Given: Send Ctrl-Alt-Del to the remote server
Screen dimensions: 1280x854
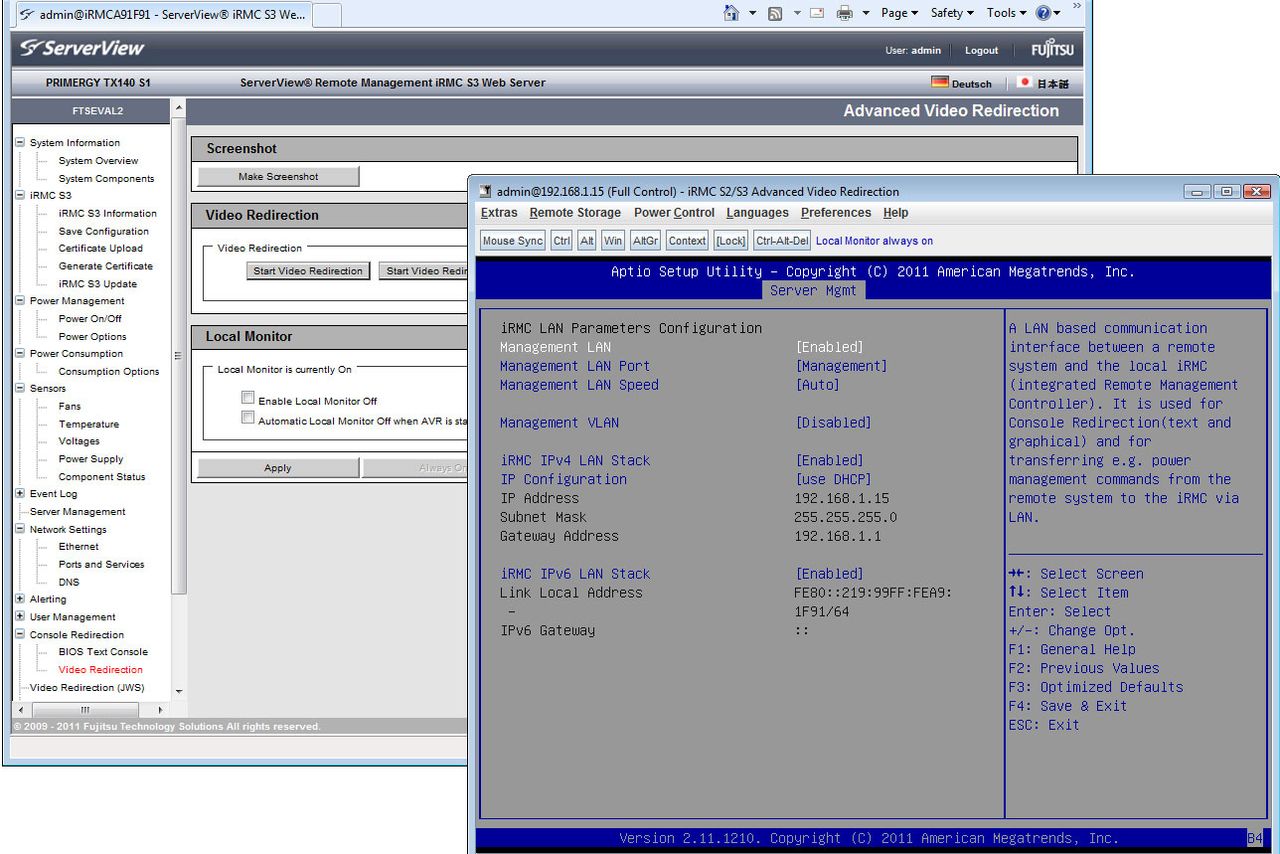Looking at the screenshot, I should point(782,241).
